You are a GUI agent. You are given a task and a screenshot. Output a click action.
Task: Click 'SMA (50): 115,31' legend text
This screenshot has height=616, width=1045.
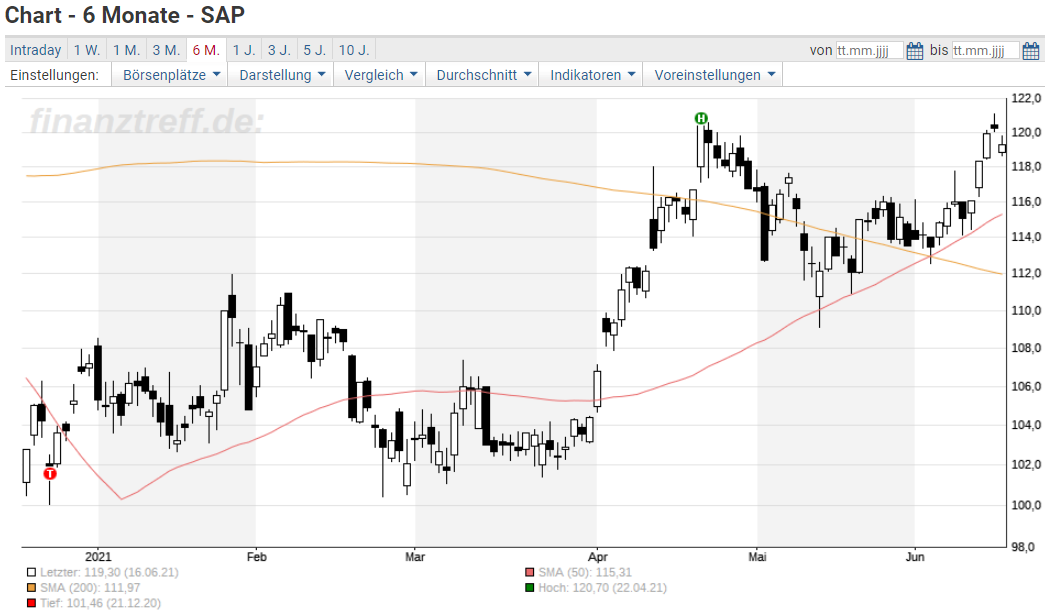tap(585, 573)
